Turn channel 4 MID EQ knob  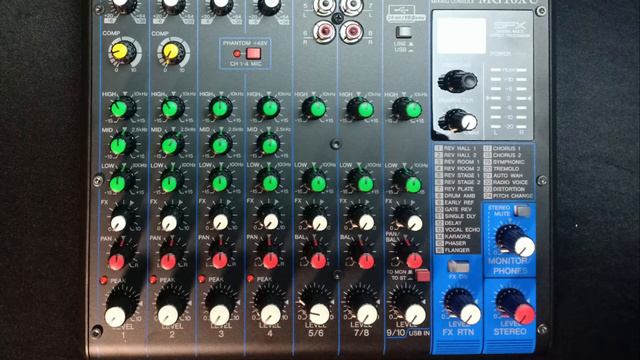[x=269, y=145]
